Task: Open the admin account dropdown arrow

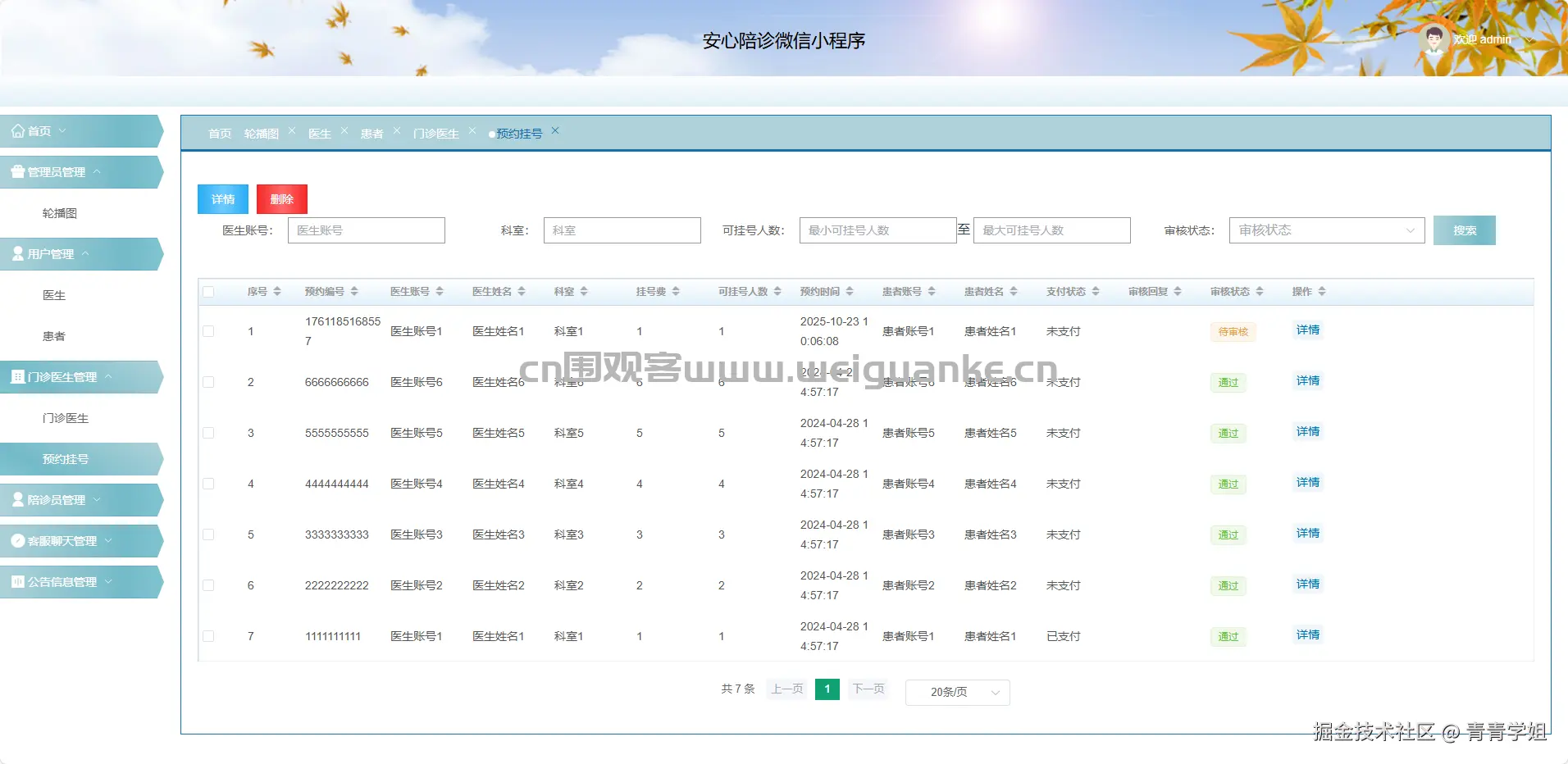Action: tap(1529, 39)
